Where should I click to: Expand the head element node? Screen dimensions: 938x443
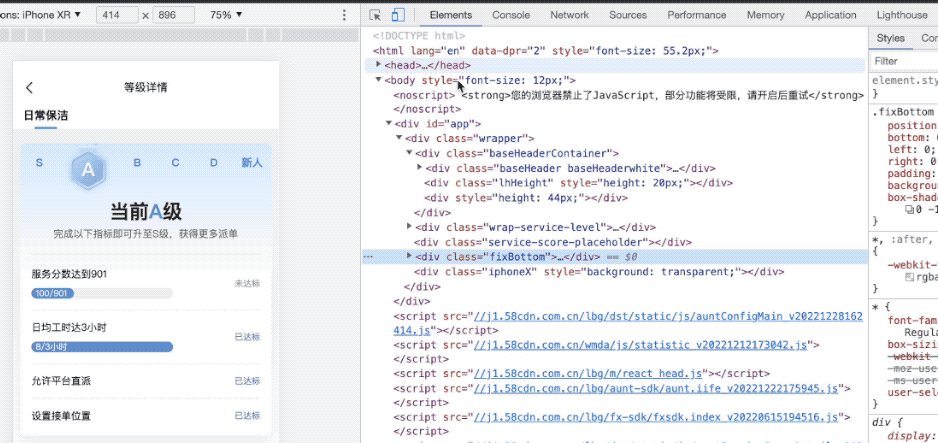click(378, 64)
